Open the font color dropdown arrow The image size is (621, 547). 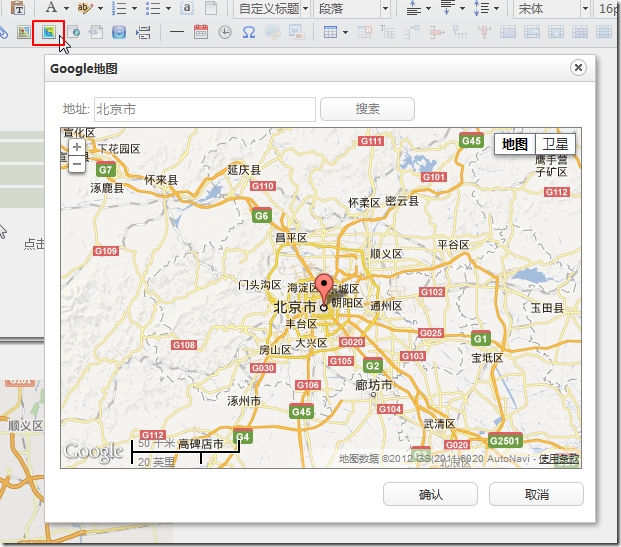point(66,8)
